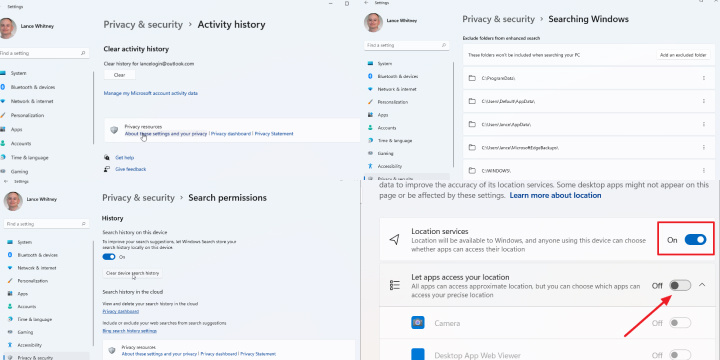
Task: Open Learn more about location link
Action: (x=555, y=195)
